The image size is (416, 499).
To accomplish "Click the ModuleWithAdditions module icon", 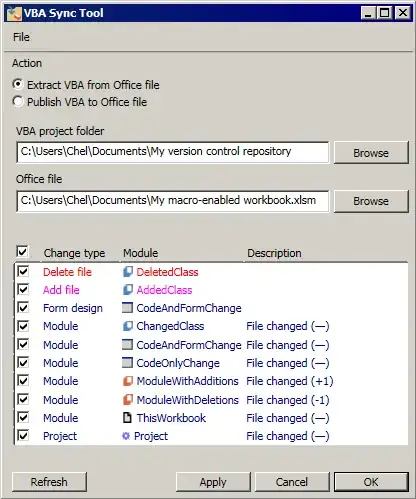I will tap(127, 381).
